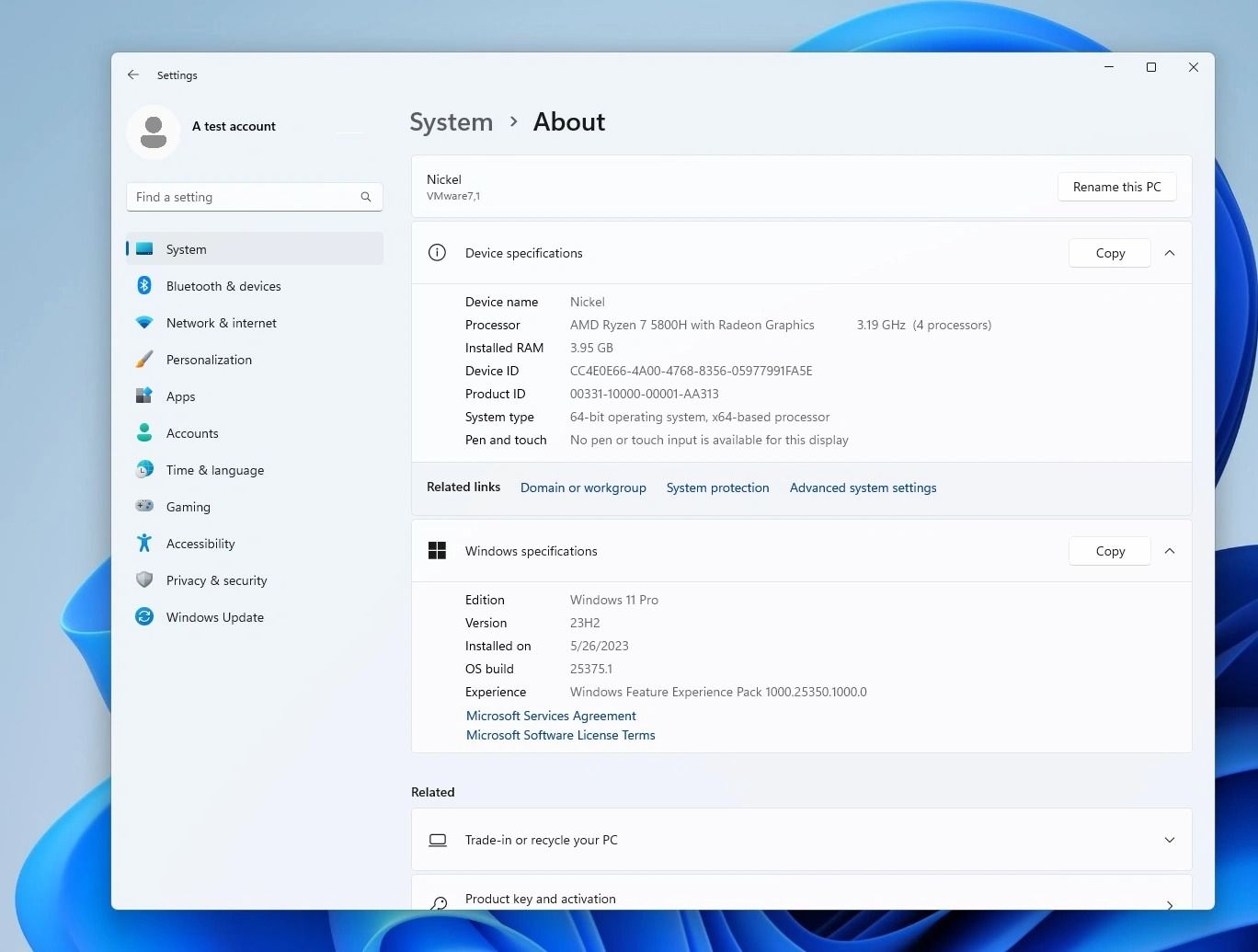The height and width of the screenshot is (952, 1258).
Task: Go to Time & language settings
Action: pos(214,470)
